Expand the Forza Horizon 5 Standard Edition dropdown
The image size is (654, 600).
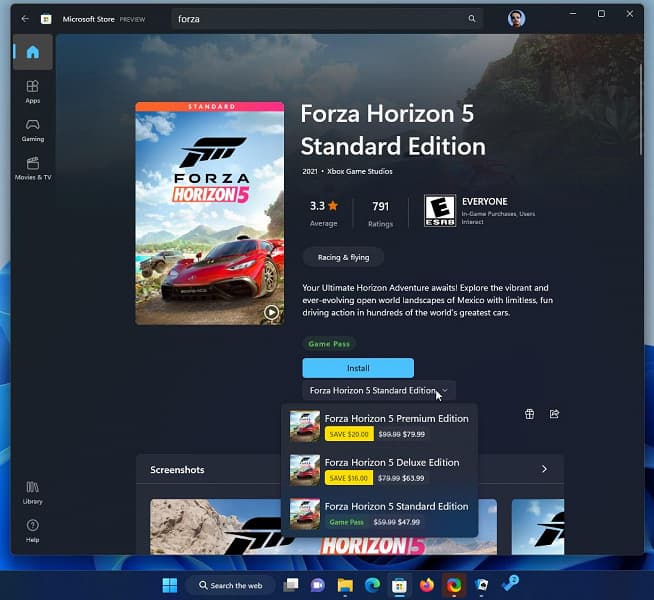click(379, 391)
